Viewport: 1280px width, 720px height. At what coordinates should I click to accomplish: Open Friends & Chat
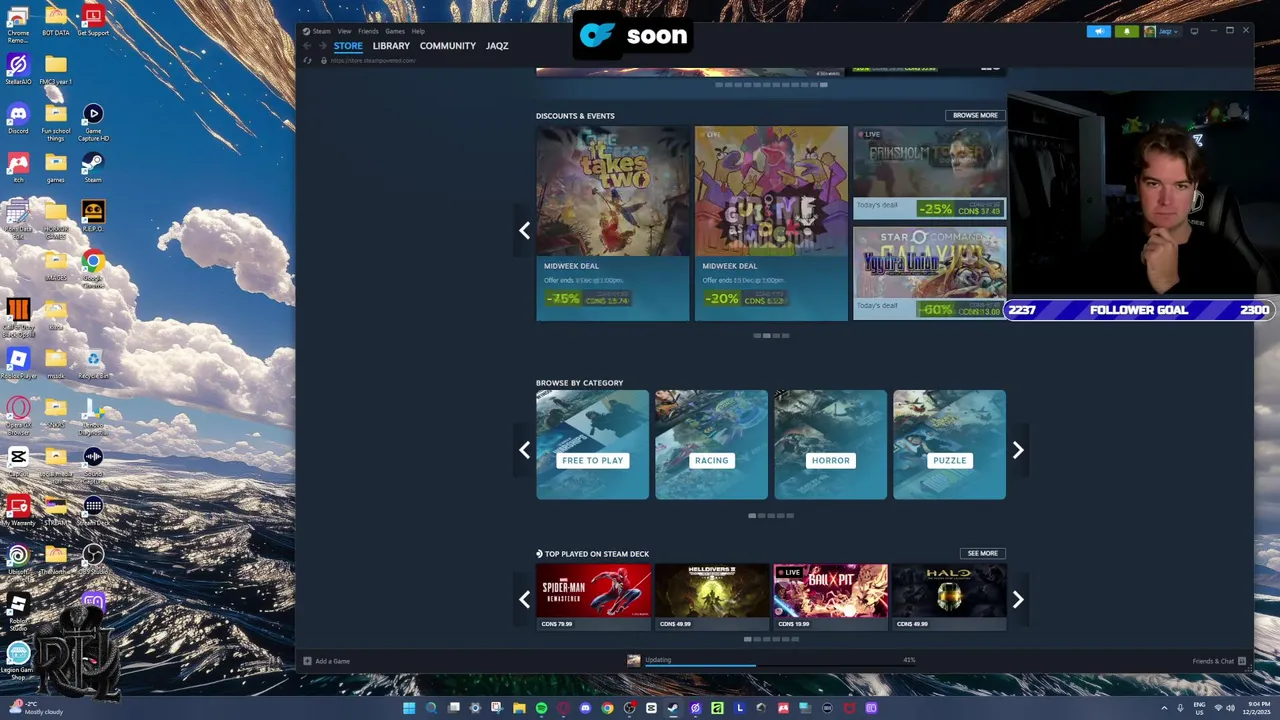pos(1219,661)
